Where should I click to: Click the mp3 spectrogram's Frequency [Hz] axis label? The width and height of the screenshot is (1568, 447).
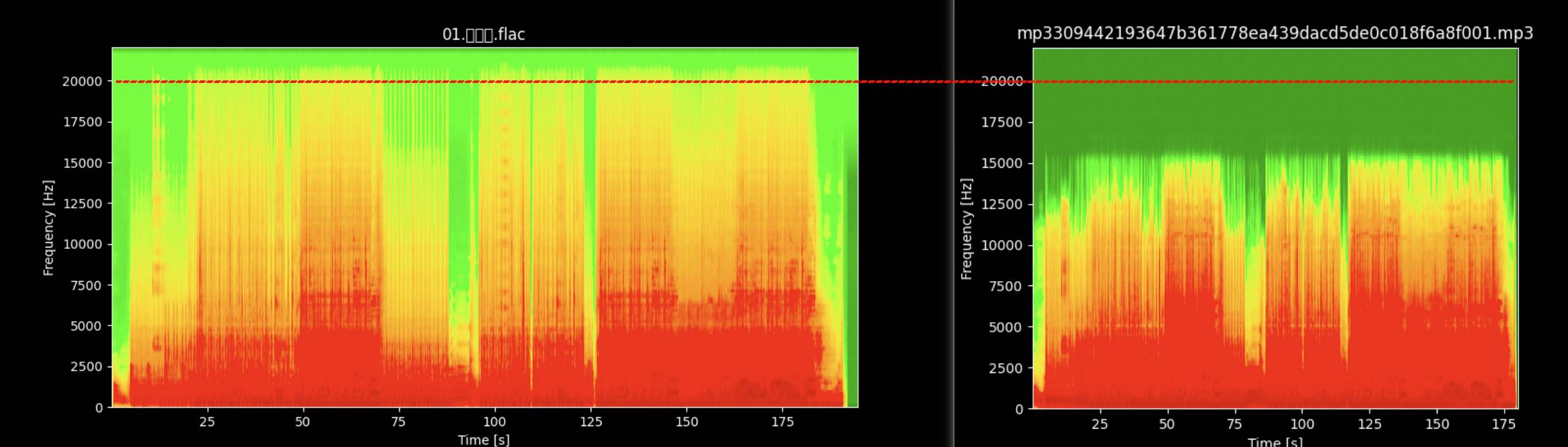tap(966, 229)
